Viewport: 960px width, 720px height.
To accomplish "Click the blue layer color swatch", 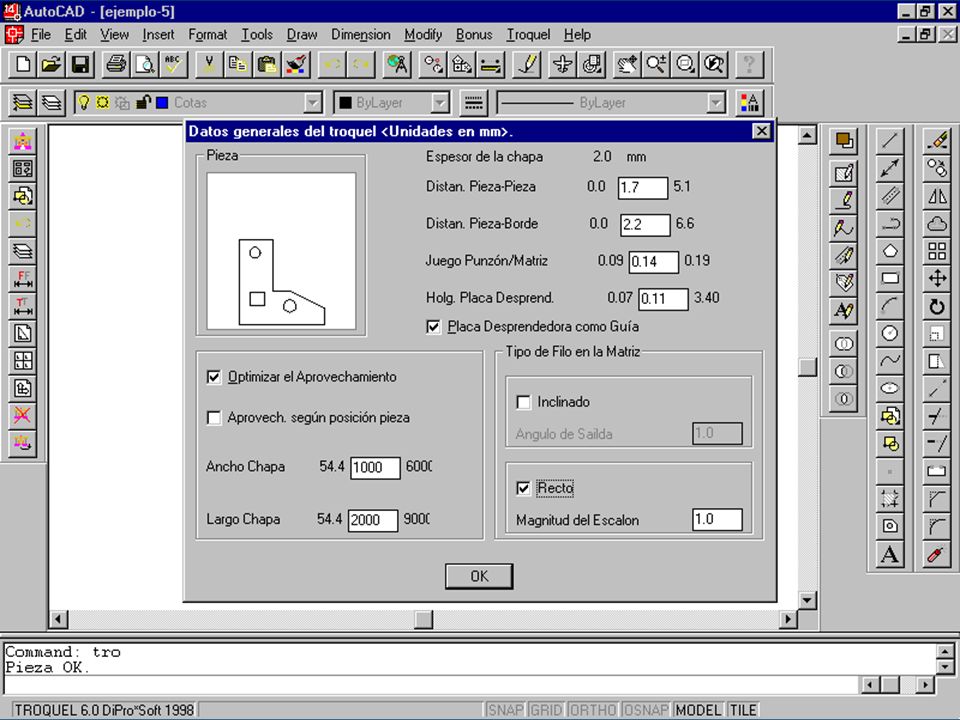I will coord(162,103).
